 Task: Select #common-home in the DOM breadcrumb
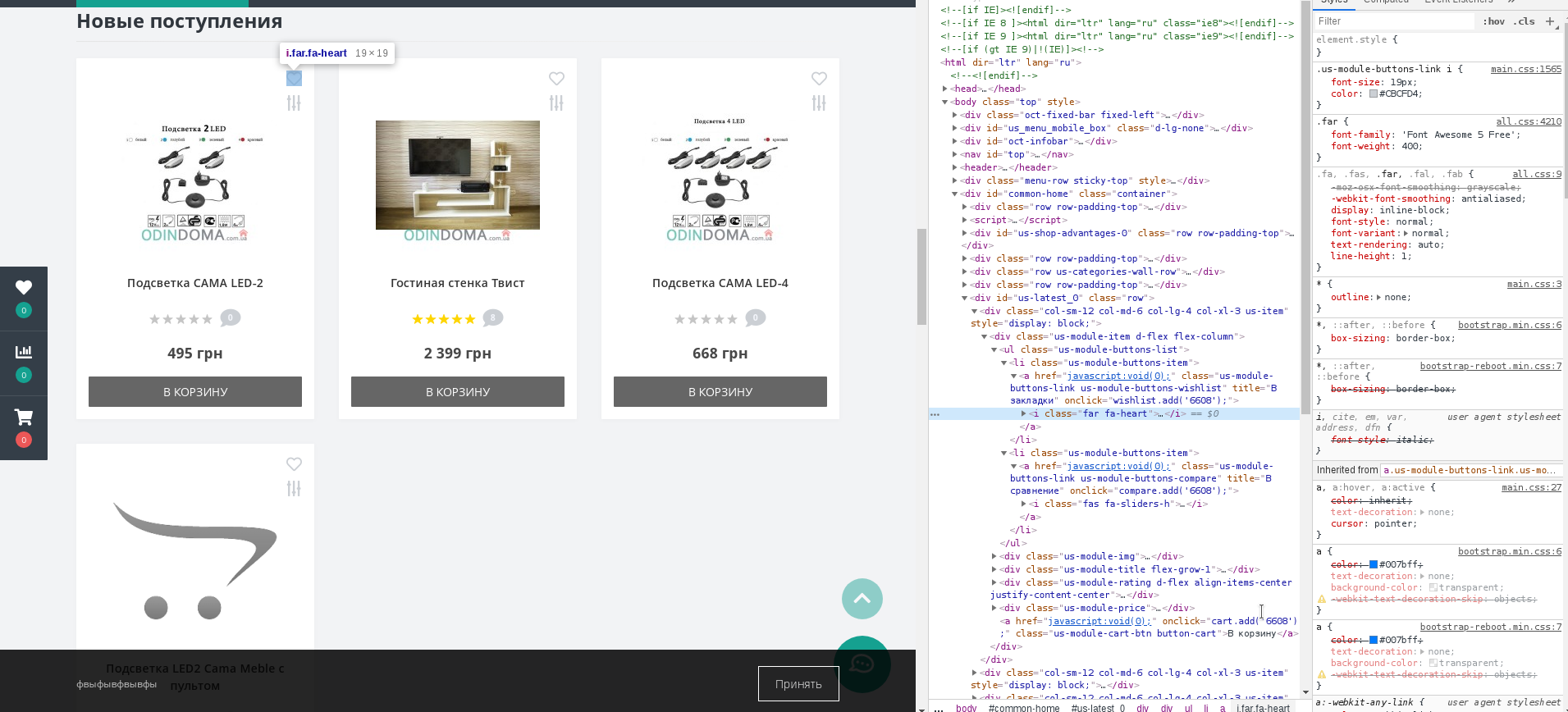(x=1023, y=707)
